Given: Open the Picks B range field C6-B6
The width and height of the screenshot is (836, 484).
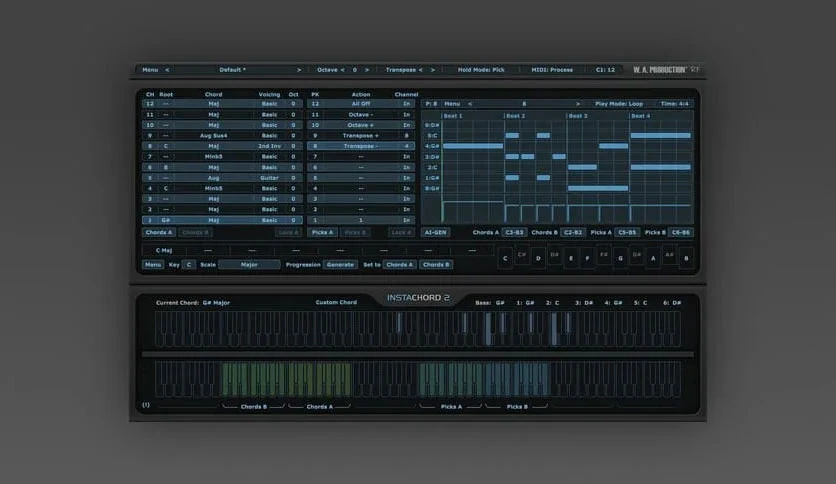Looking at the screenshot, I should pos(681,232).
